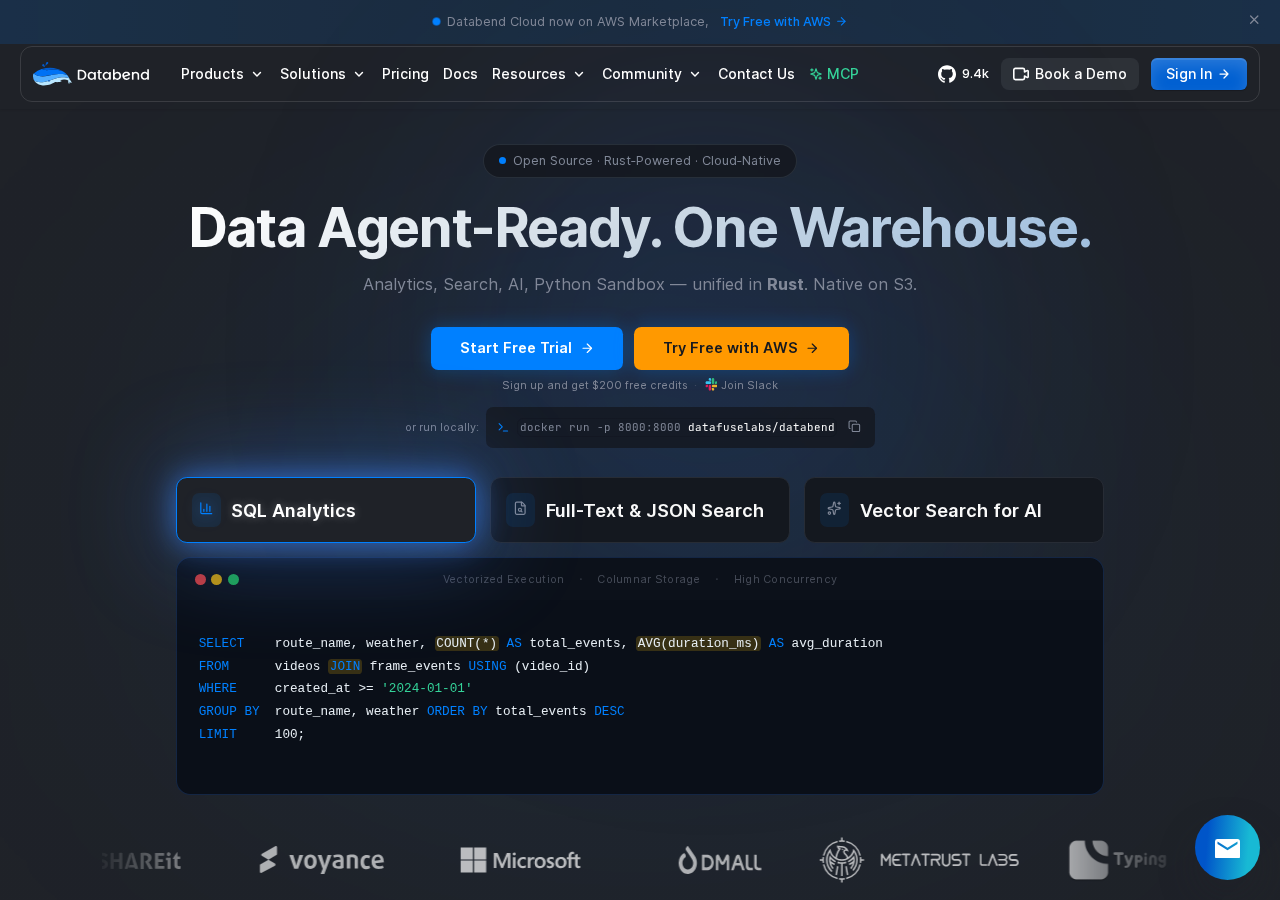This screenshot has width=1280, height=900.
Task: Click the MCP sparkle link
Action: click(x=834, y=74)
